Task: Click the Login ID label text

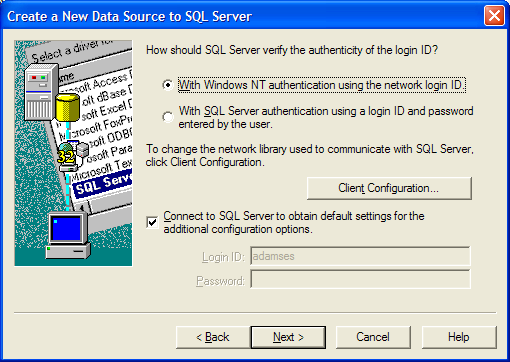Action: click(223, 257)
